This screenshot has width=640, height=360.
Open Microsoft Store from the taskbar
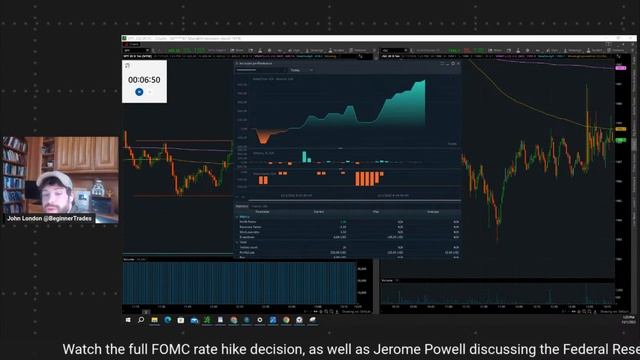coord(181,320)
